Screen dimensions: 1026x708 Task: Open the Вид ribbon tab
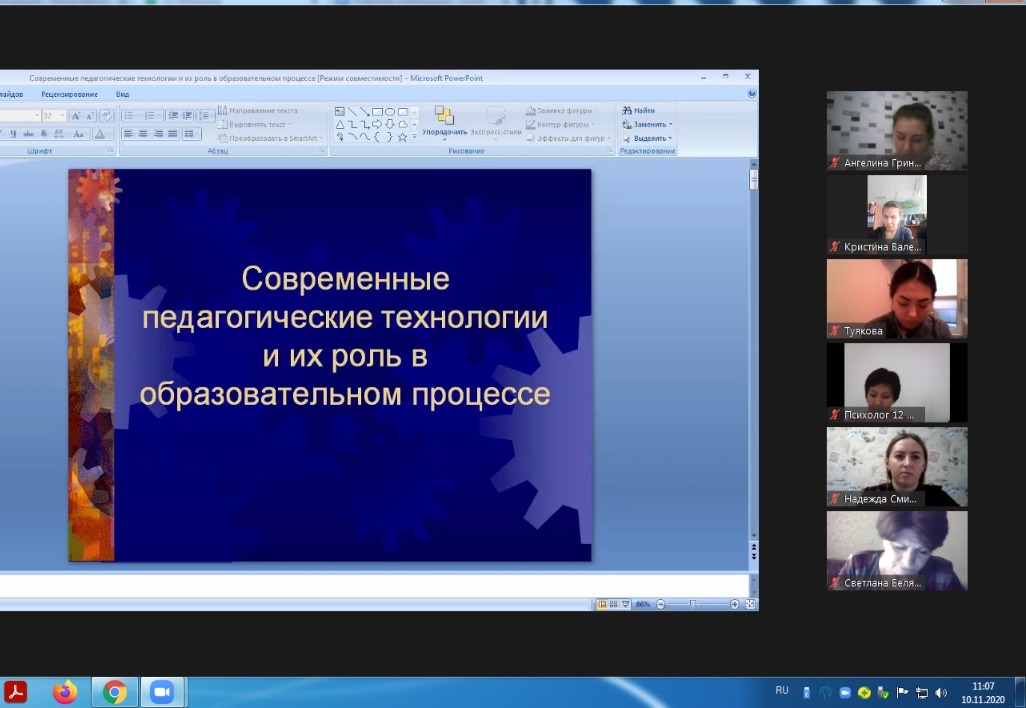[x=122, y=94]
